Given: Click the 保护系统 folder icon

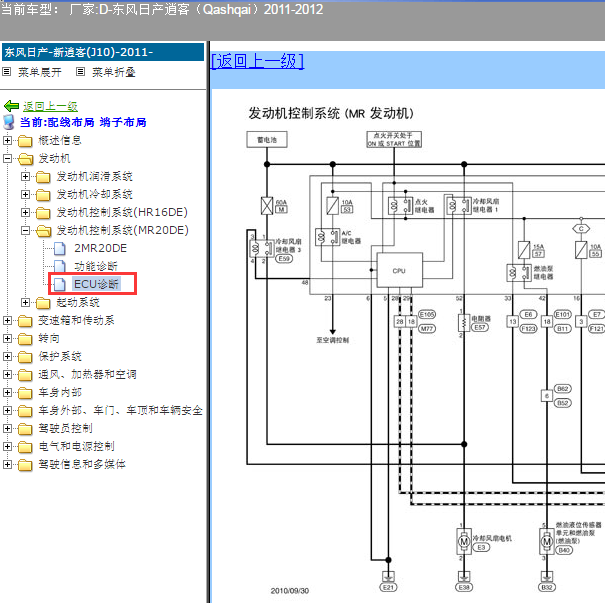Looking at the screenshot, I should 25,357.
